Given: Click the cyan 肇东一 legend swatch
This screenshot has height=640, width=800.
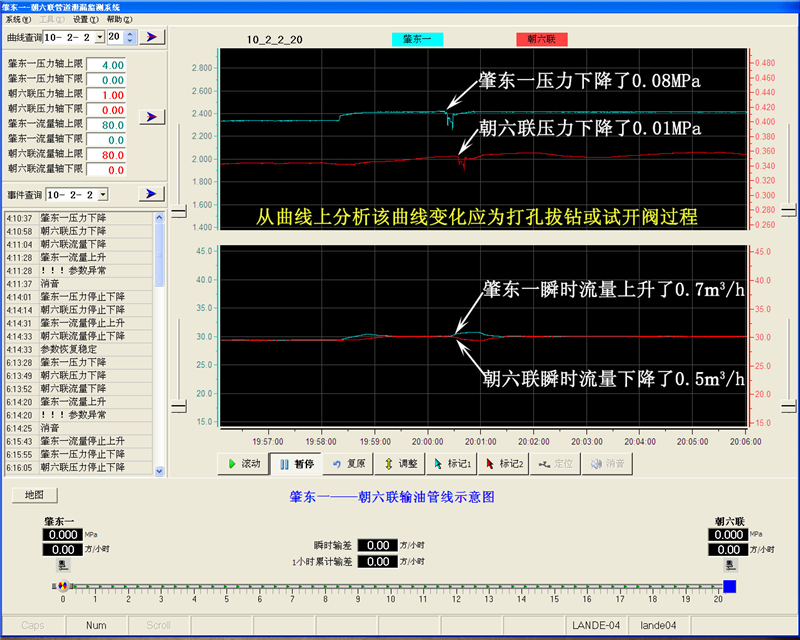Looking at the screenshot, I should (x=417, y=39).
